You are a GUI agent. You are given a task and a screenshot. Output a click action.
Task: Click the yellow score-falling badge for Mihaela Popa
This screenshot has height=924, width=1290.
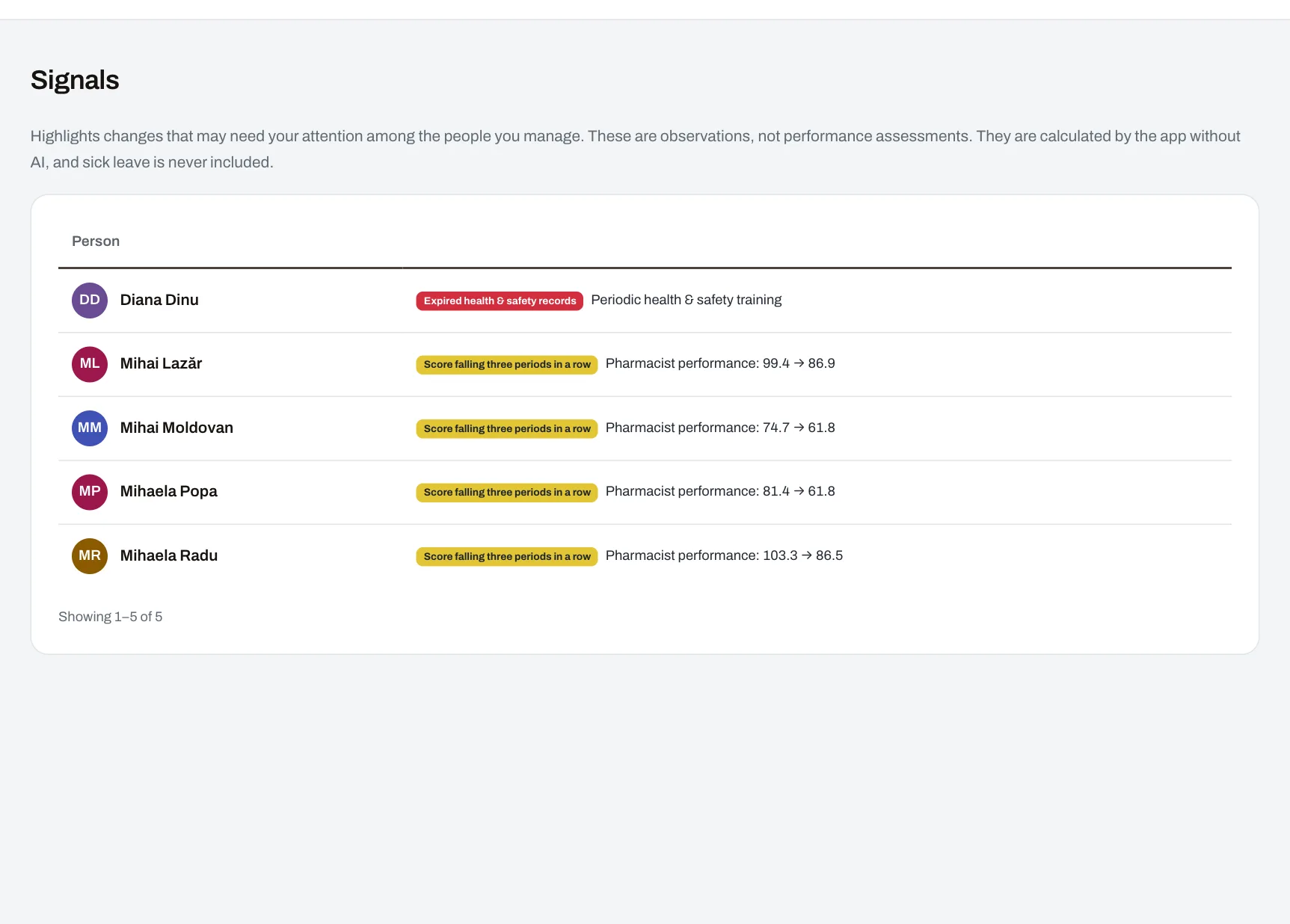[507, 493]
